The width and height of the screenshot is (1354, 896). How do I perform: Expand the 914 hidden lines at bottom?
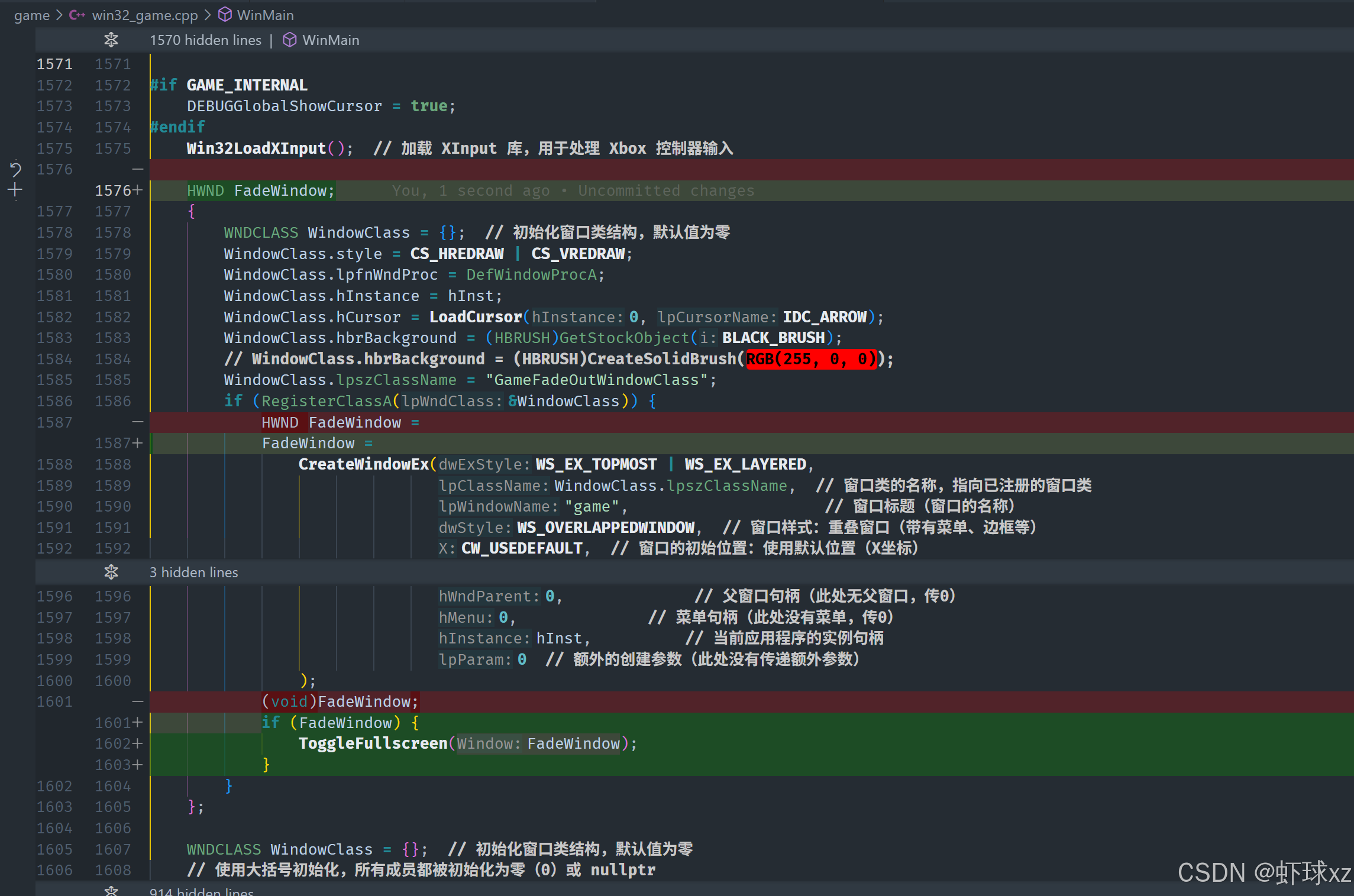pyautogui.click(x=111, y=891)
